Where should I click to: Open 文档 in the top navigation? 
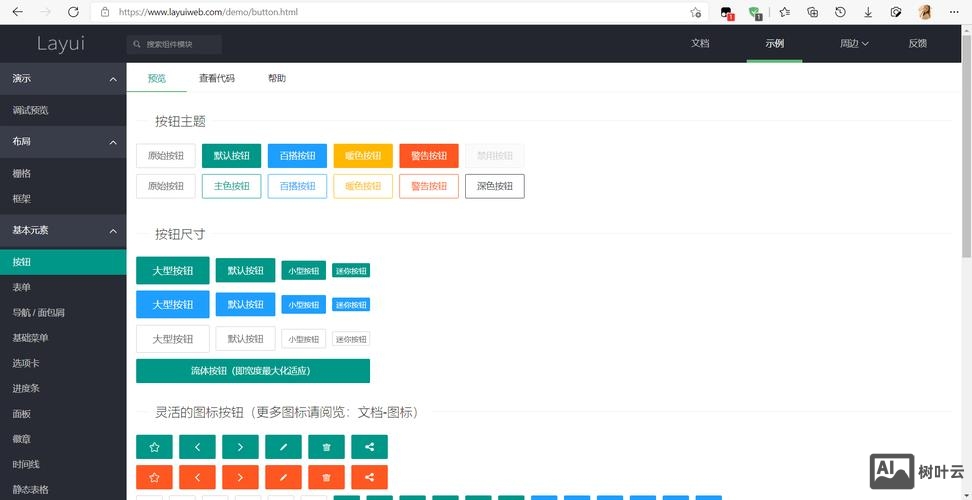tap(700, 43)
